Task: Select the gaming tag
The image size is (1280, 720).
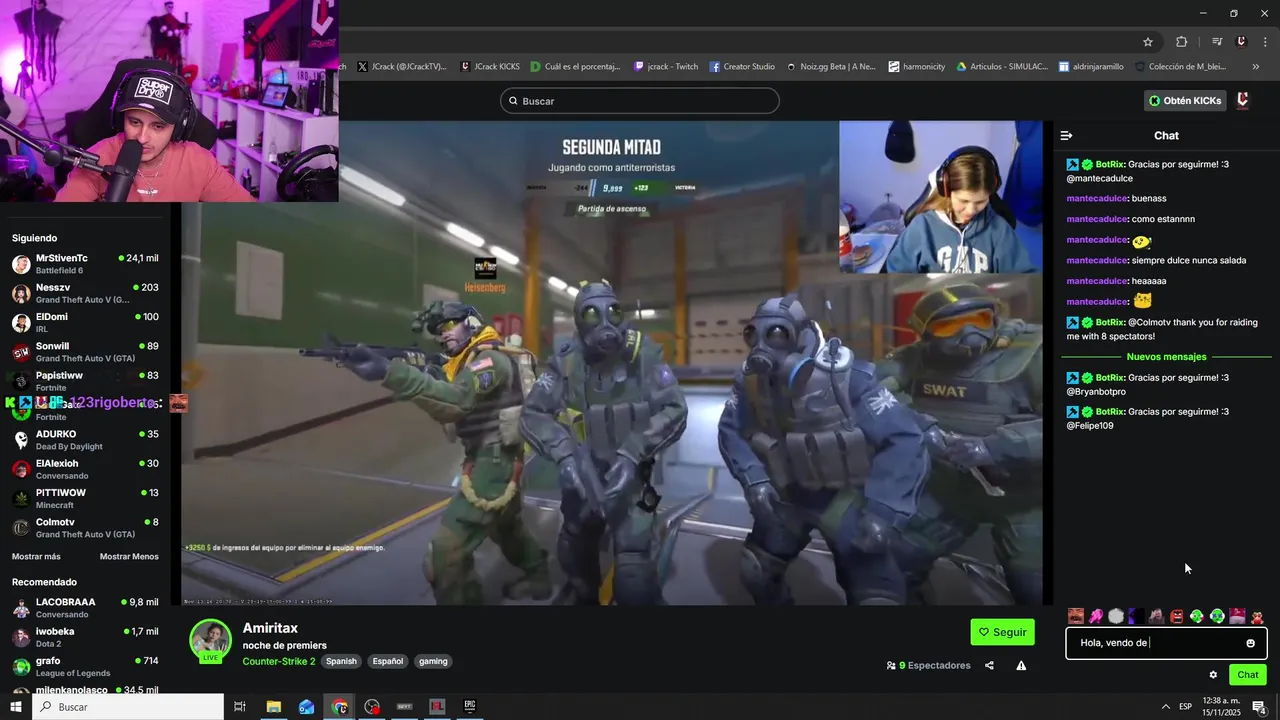Action: 433,661
